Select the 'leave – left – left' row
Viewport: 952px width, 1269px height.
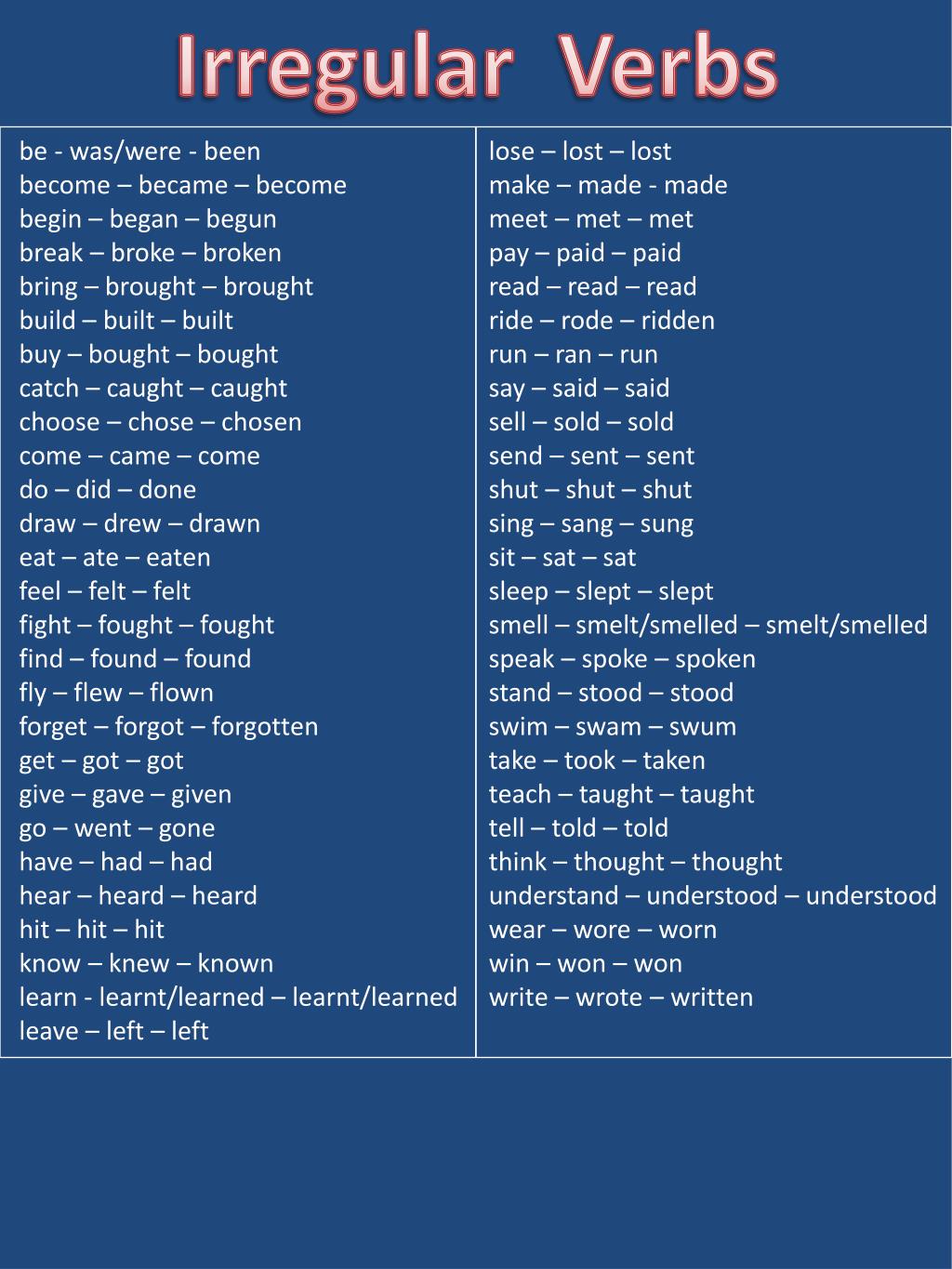click(114, 1031)
